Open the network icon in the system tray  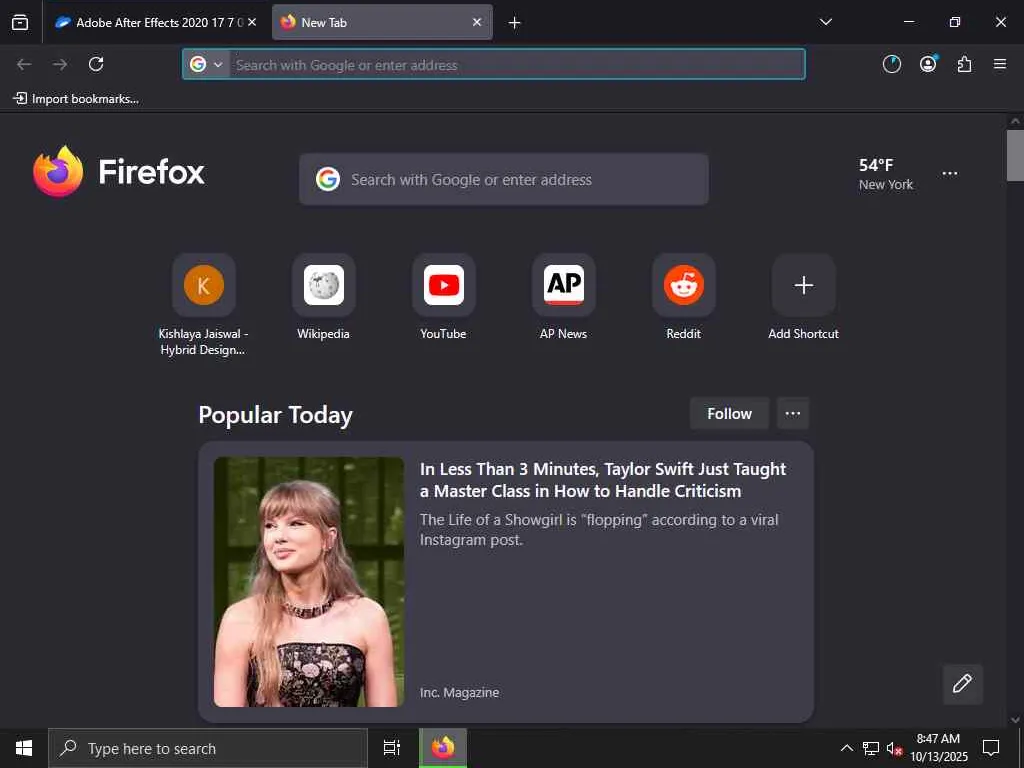pos(871,748)
